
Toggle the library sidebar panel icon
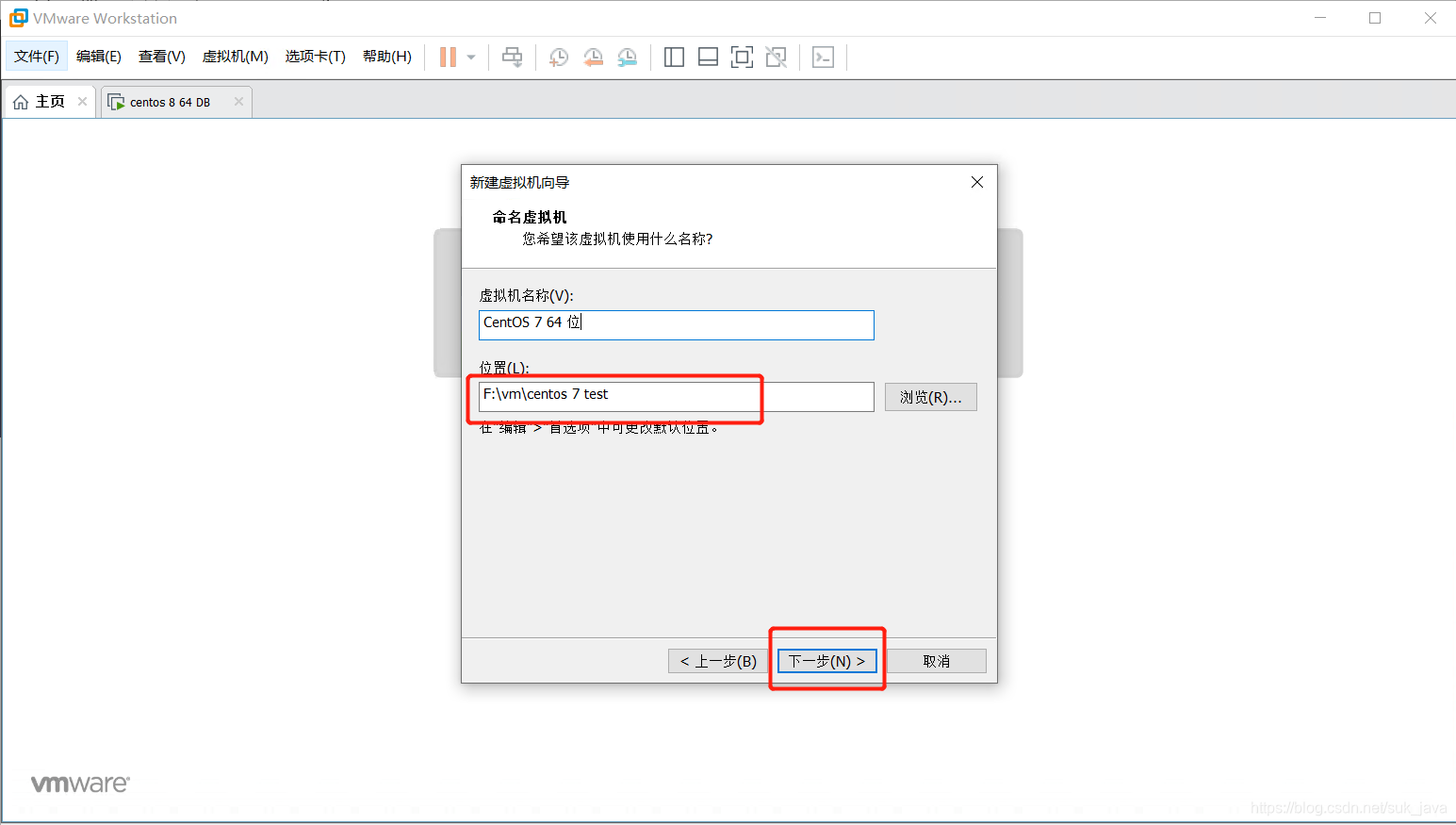[674, 58]
